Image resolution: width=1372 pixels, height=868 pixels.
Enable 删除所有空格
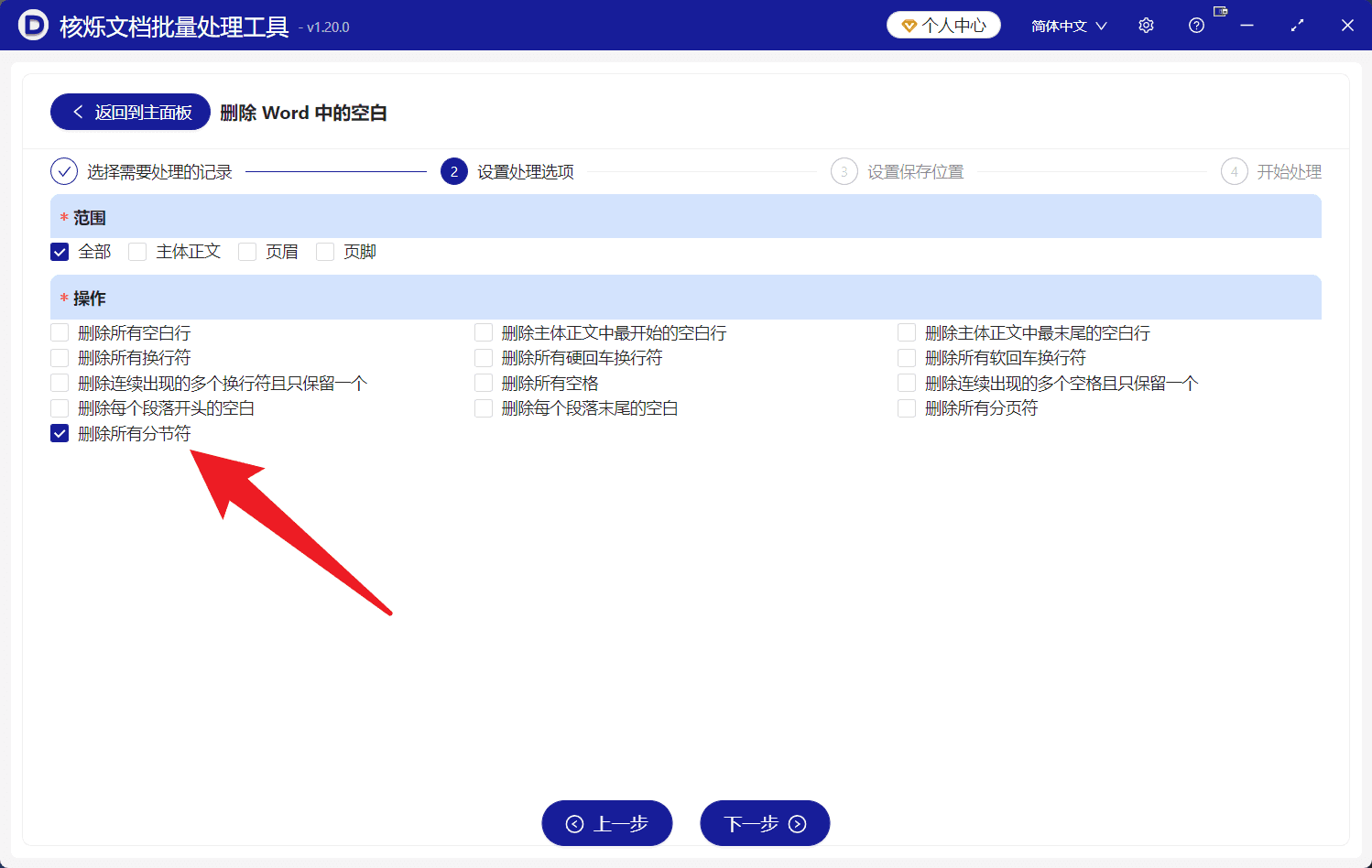coord(483,383)
